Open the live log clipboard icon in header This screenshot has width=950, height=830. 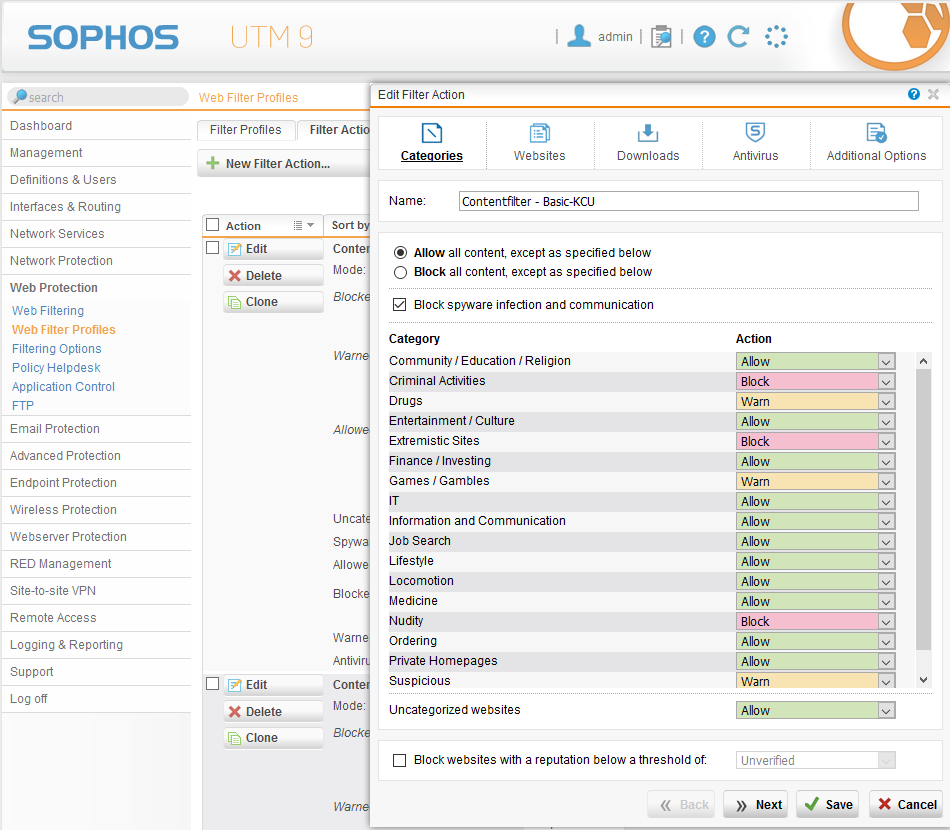click(661, 36)
